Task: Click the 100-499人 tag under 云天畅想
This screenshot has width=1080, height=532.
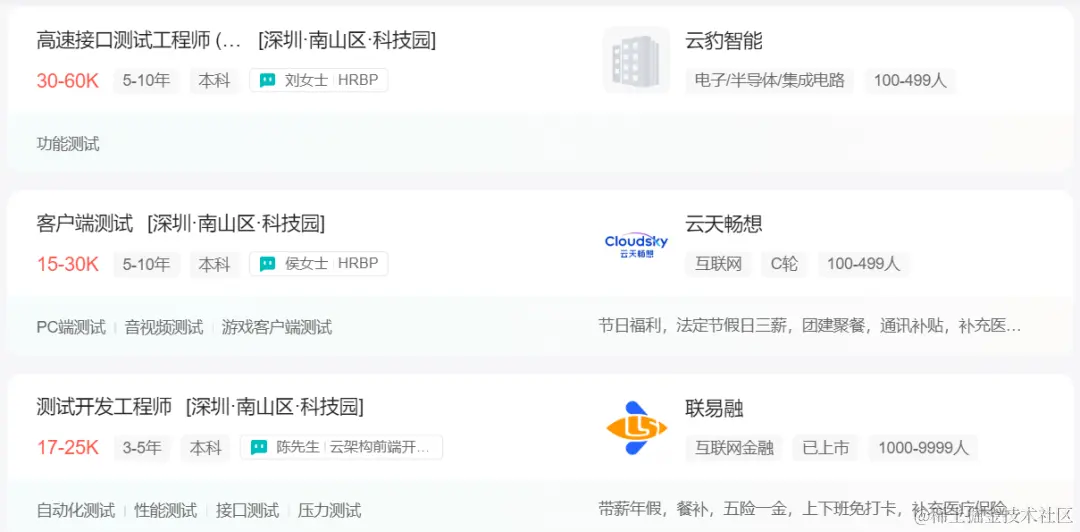Action: pos(863,264)
